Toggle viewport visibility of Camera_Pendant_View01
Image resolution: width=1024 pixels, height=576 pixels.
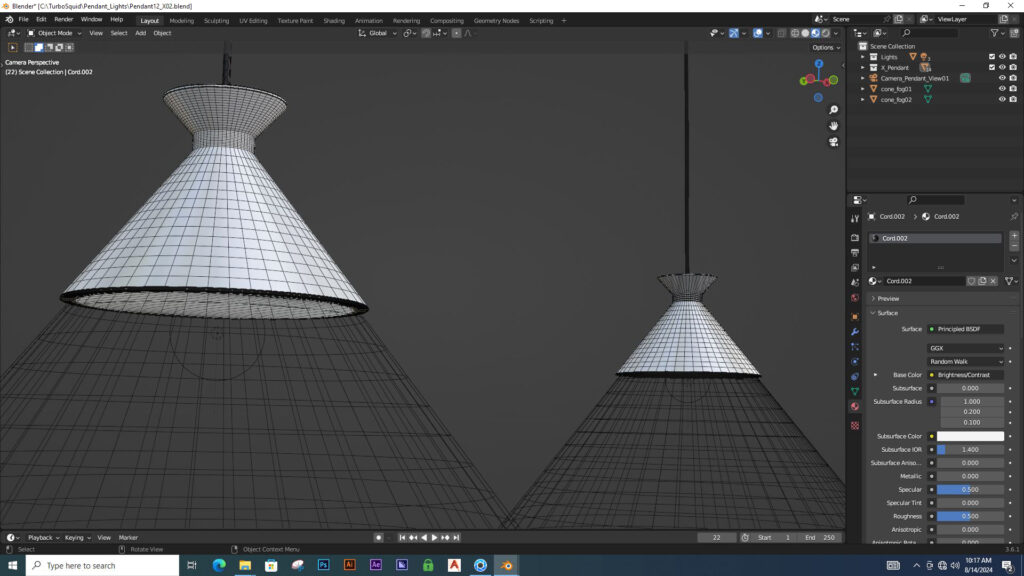click(1002, 78)
